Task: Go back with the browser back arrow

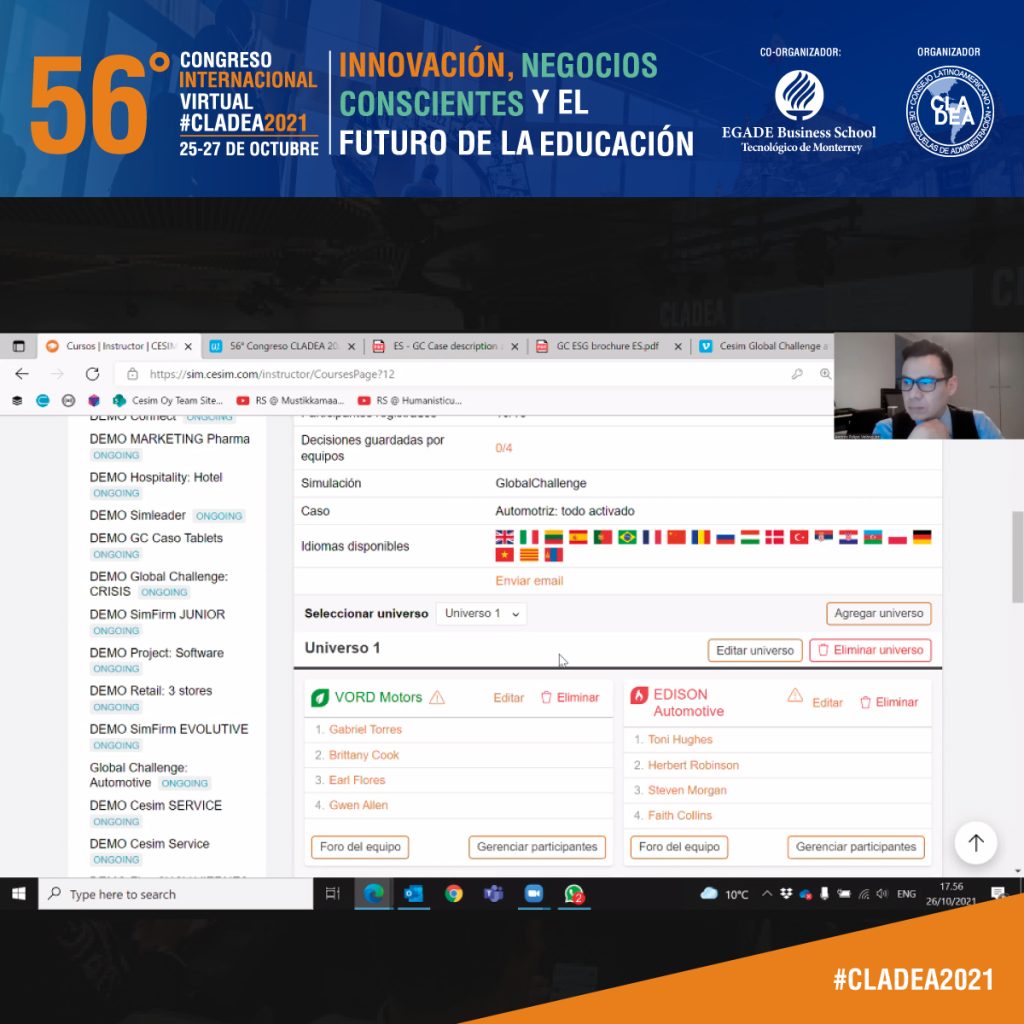Action: click(22, 374)
